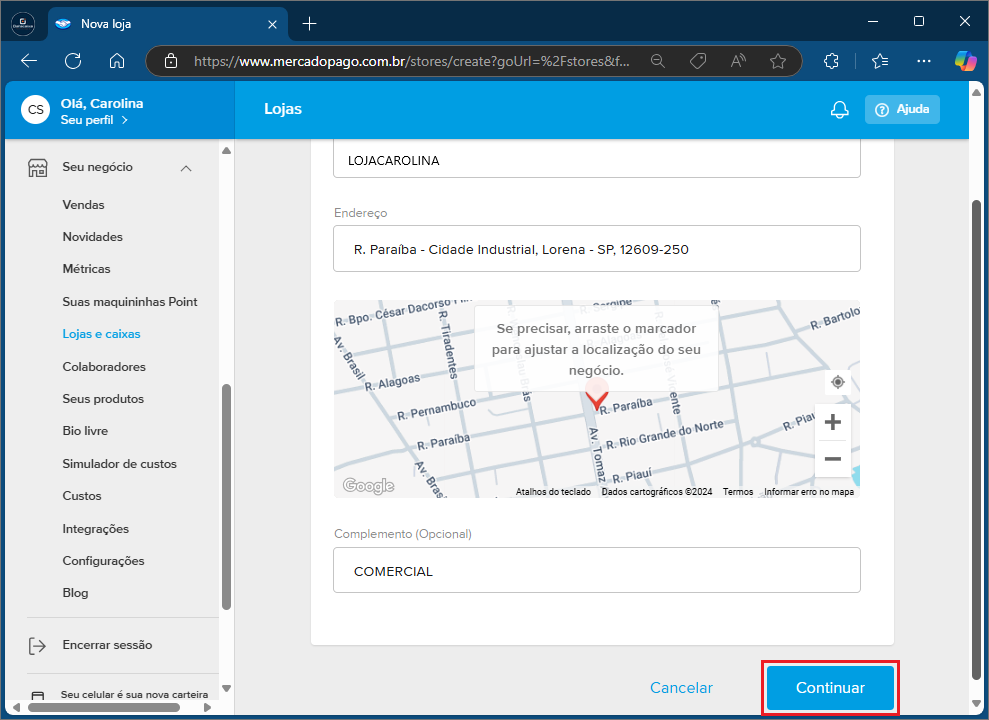Click the Complemento input field
Image resolution: width=989 pixels, height=720 pixels.
pos(596,570)
